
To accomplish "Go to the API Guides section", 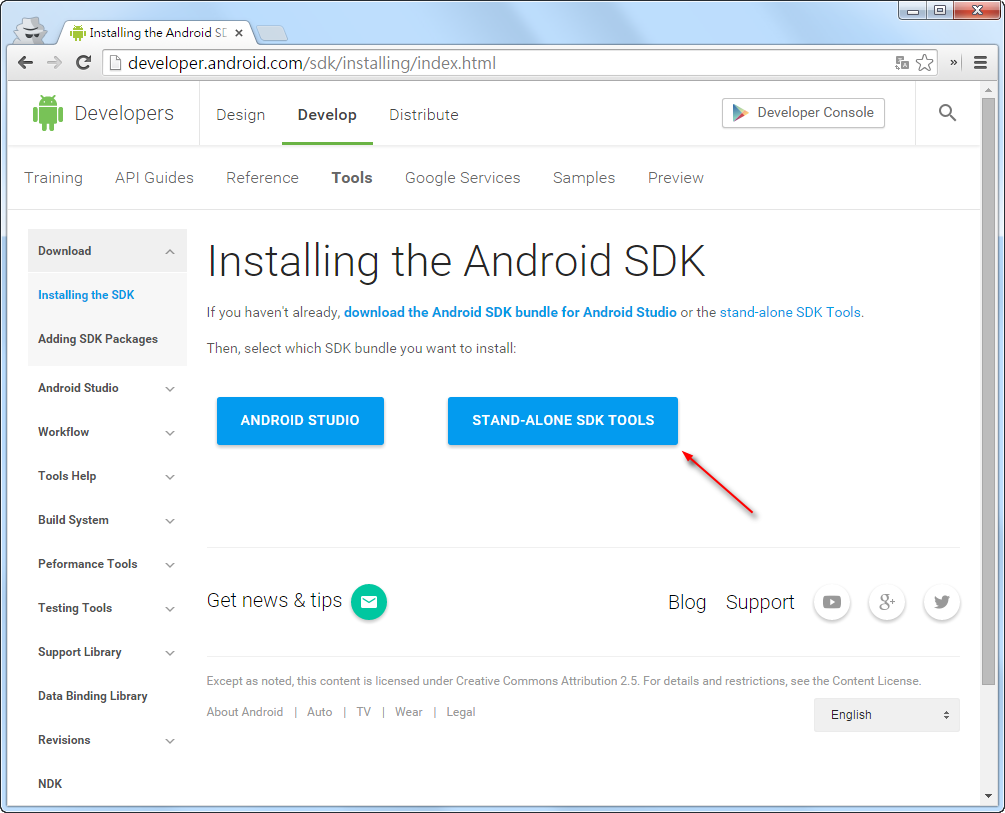I will (154, 178).
